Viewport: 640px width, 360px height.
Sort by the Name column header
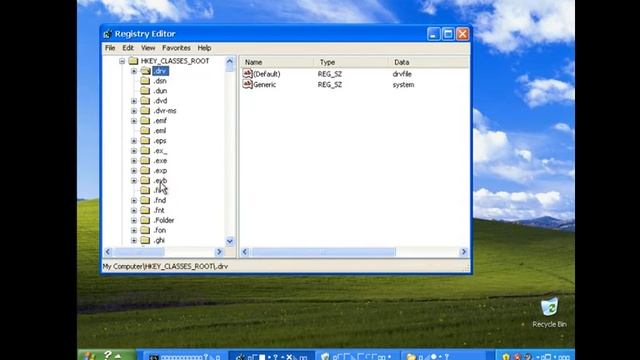277,62
